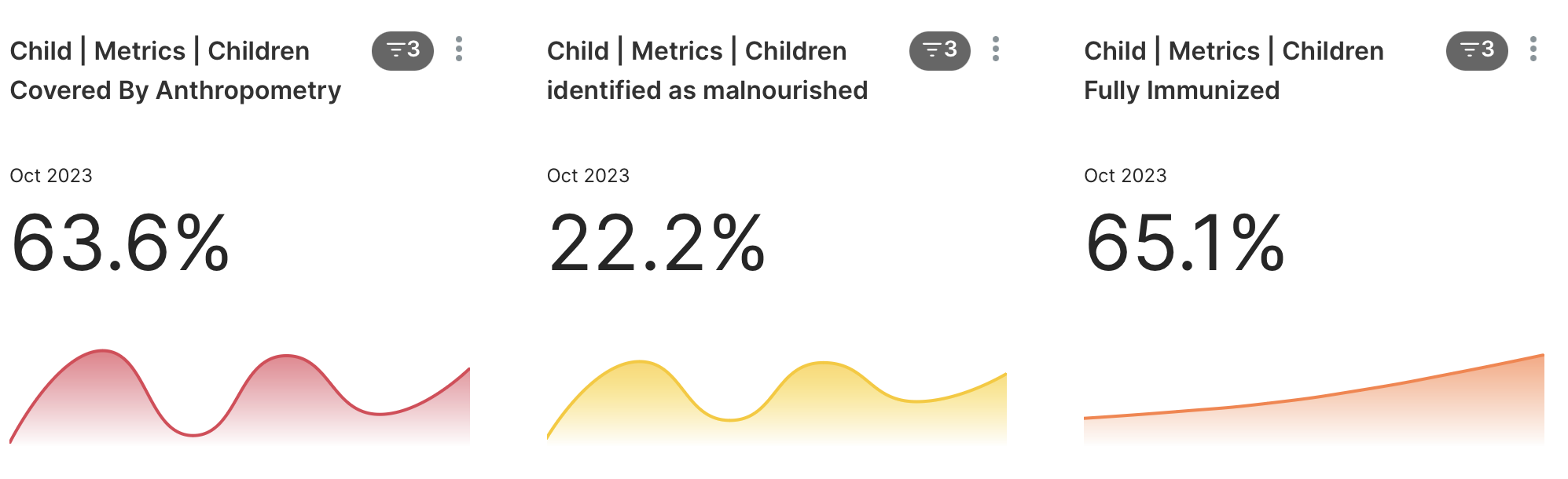The height and width of the screenshot is (479, 1568).
Task: Click the Children Fully Immunized title
Action: point(1233,71)
